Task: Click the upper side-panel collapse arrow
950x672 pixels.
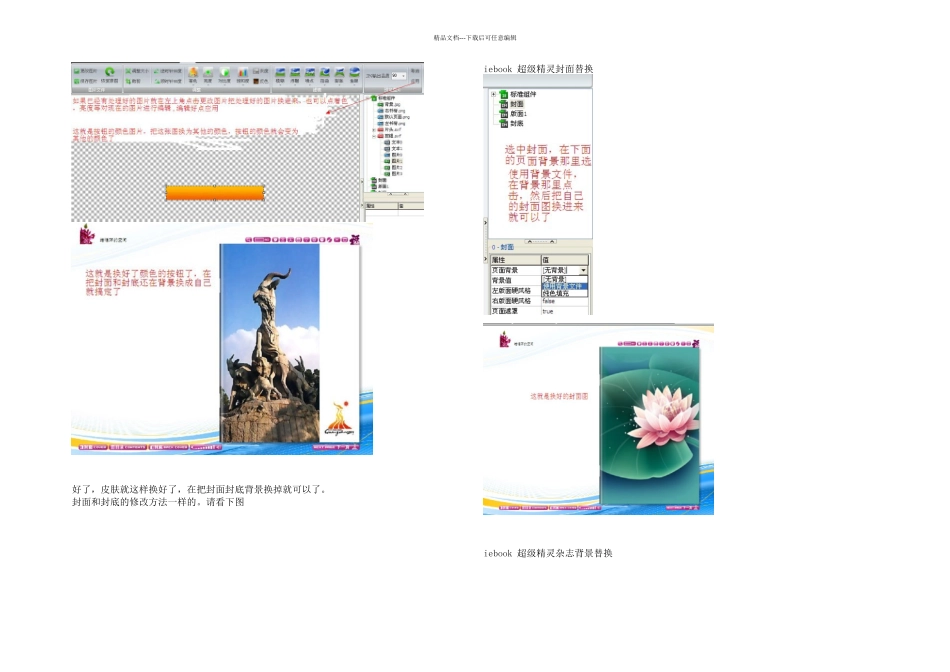Action: [485, 223]
